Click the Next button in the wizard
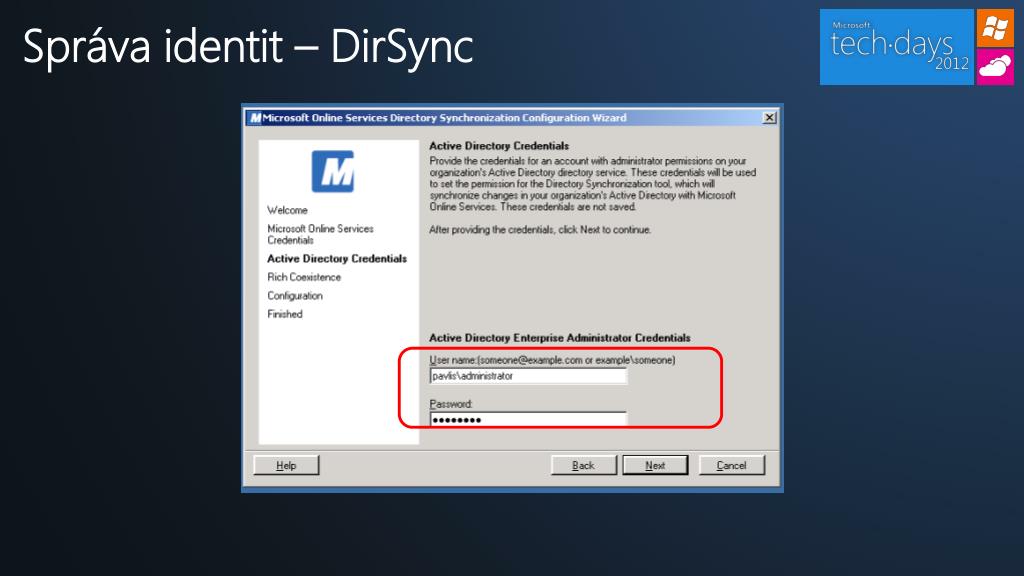1024x576 pixels. [655, 465]
